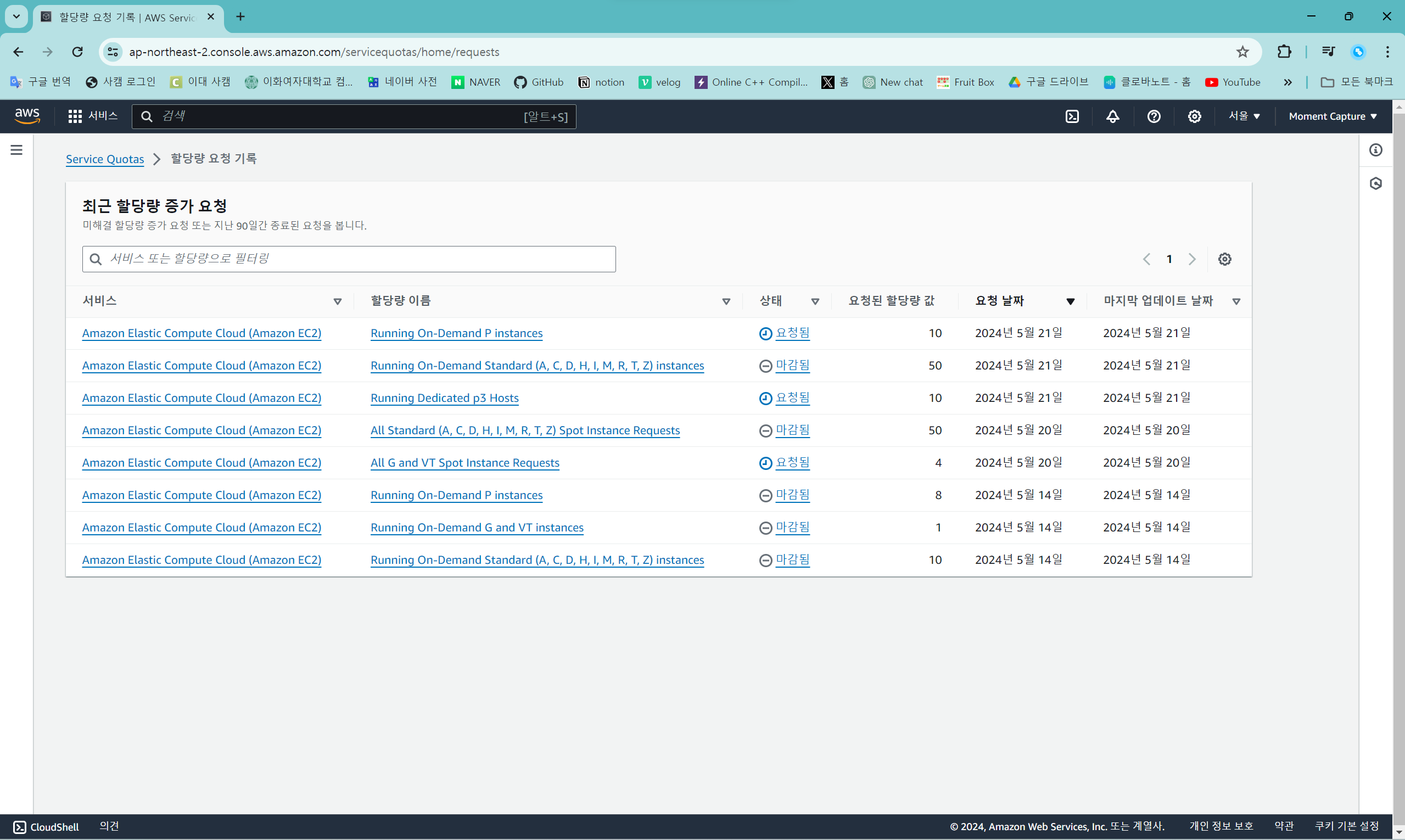Open the hamburger side navigation menu
Image resolution: width=1405 pixels, height=840 pixels.
coord(16,150)
